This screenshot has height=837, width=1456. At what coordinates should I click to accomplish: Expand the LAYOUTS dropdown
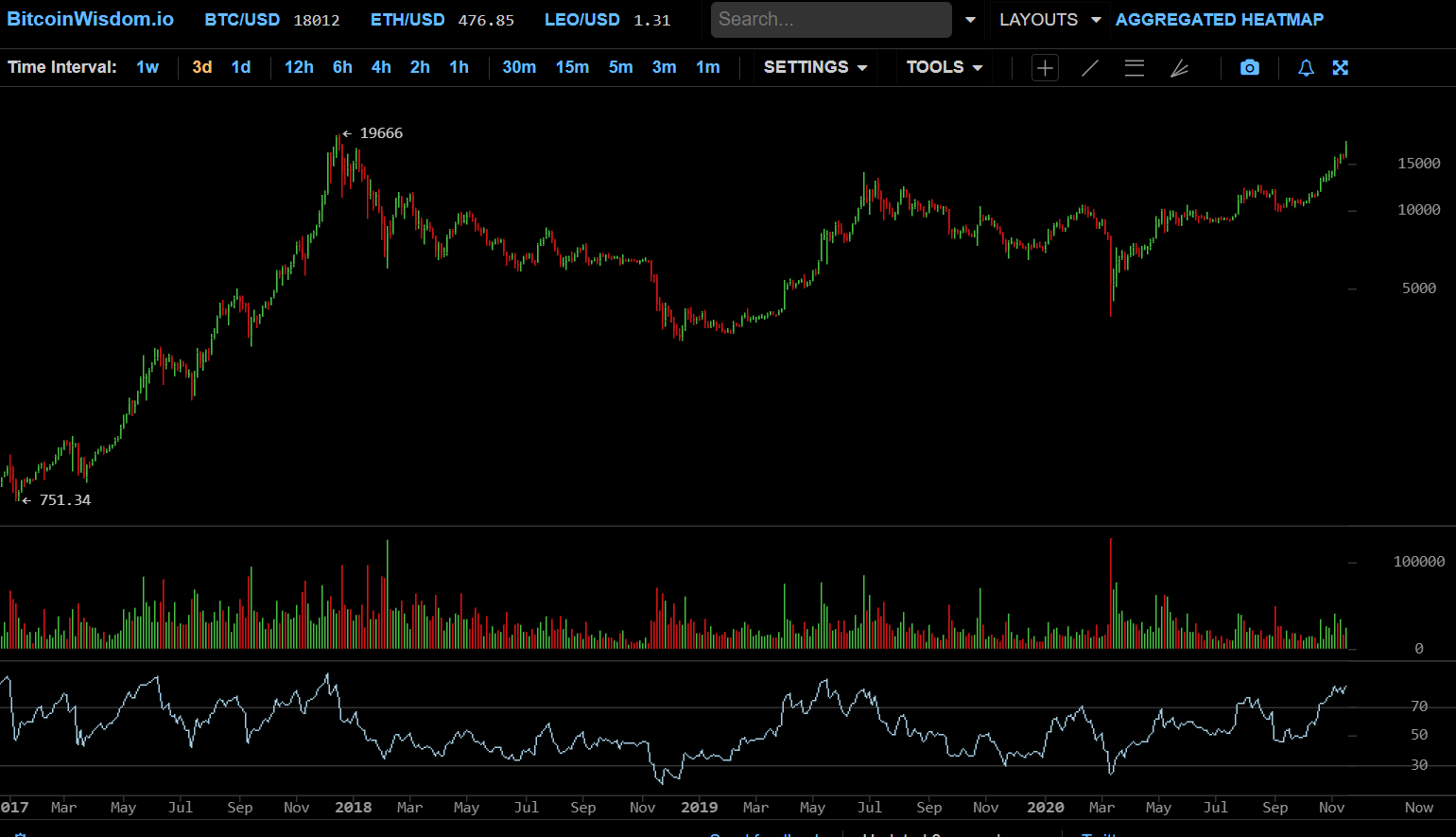coord(1049,20)
